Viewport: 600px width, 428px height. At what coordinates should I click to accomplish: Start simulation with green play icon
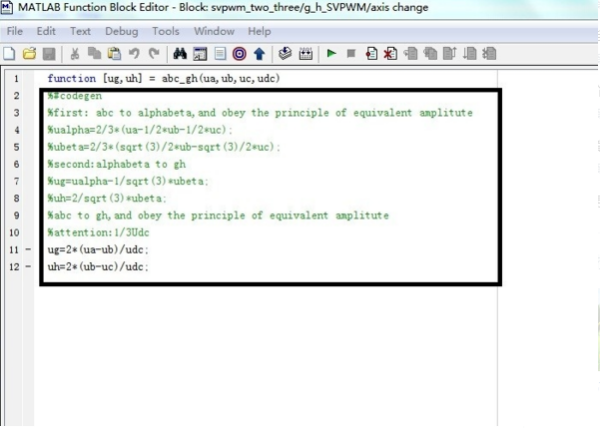pos(331,54)
